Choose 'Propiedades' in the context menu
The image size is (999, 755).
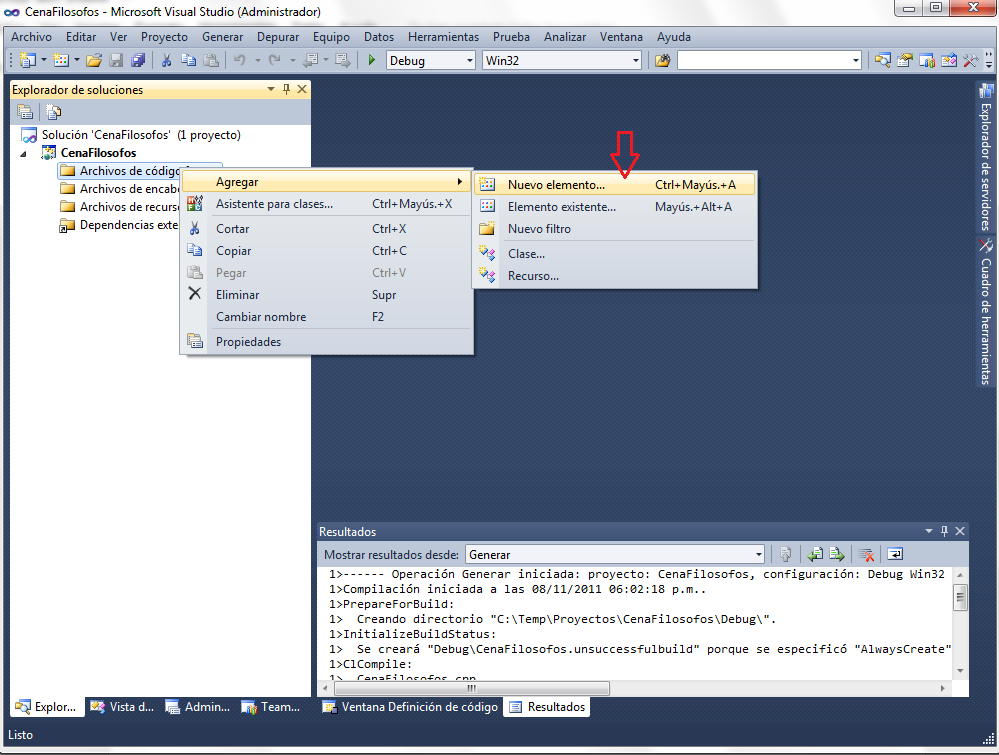[248, 342]
